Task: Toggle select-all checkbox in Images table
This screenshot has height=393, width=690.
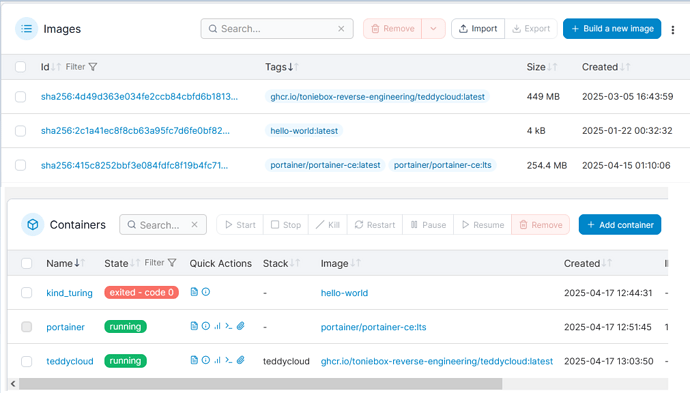Action: pyautogui.click(x=20, y=67)
